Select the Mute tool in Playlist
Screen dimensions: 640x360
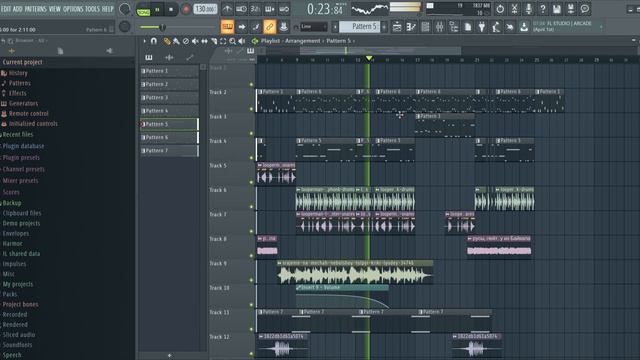(195, 41)
